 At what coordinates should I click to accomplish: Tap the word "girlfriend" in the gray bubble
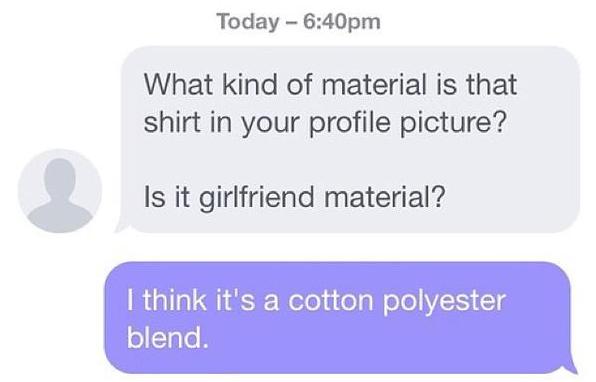257,198
